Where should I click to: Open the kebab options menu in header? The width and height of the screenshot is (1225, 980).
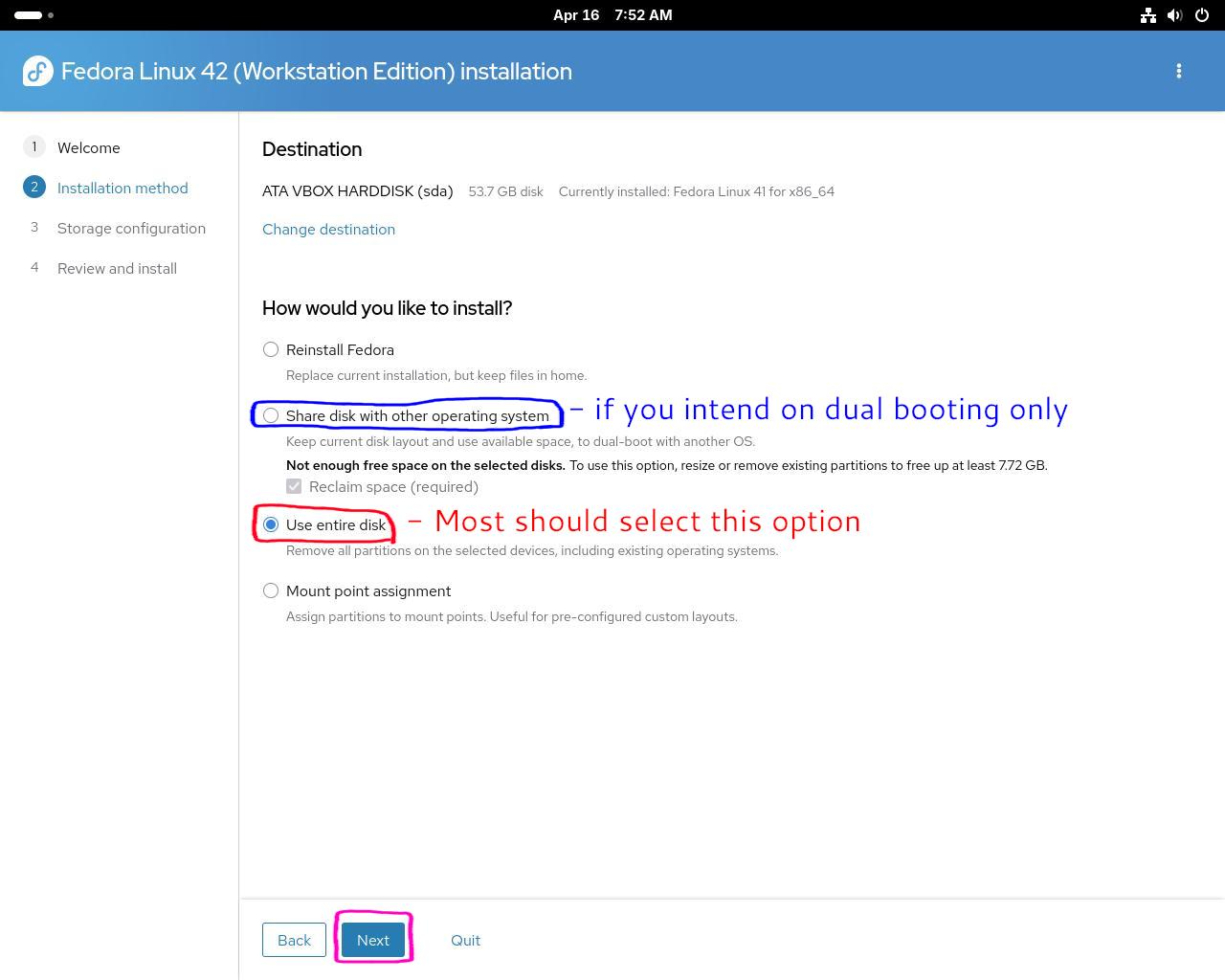point(1179,71)
